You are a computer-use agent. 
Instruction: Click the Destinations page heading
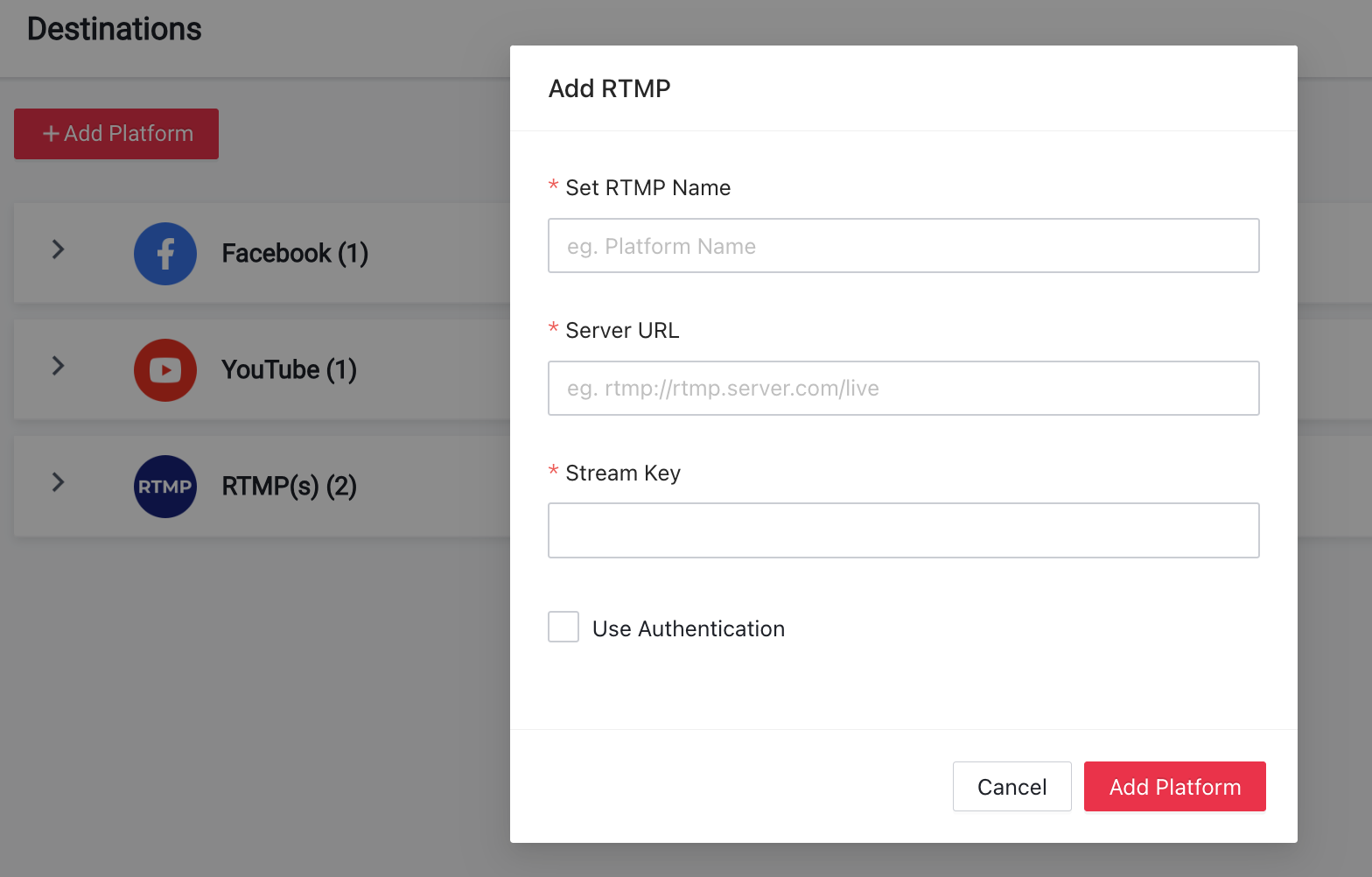click(x=115, y=29)
